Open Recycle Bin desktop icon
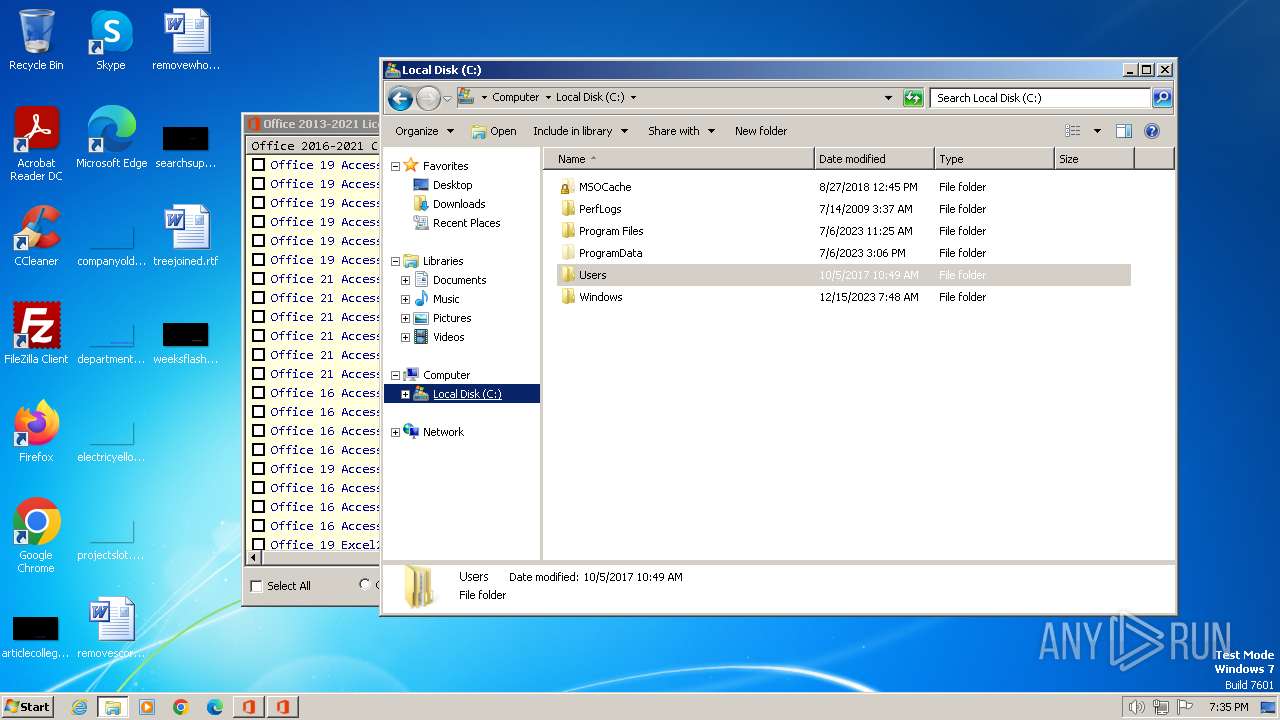This screenshot has height=720, width=1280. click(36, 40)
